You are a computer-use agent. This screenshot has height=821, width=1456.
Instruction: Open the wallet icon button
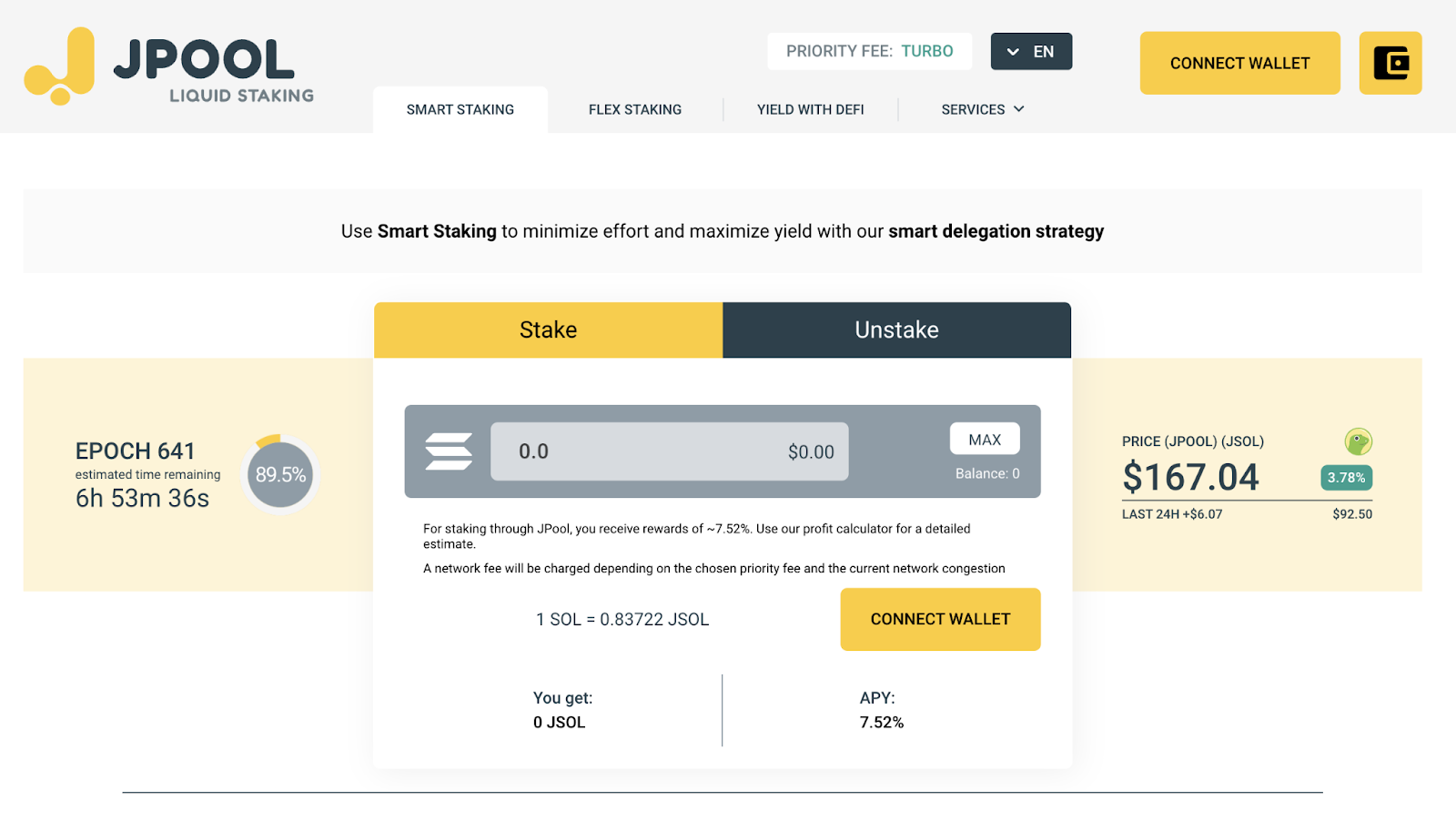coord(1390,63)
